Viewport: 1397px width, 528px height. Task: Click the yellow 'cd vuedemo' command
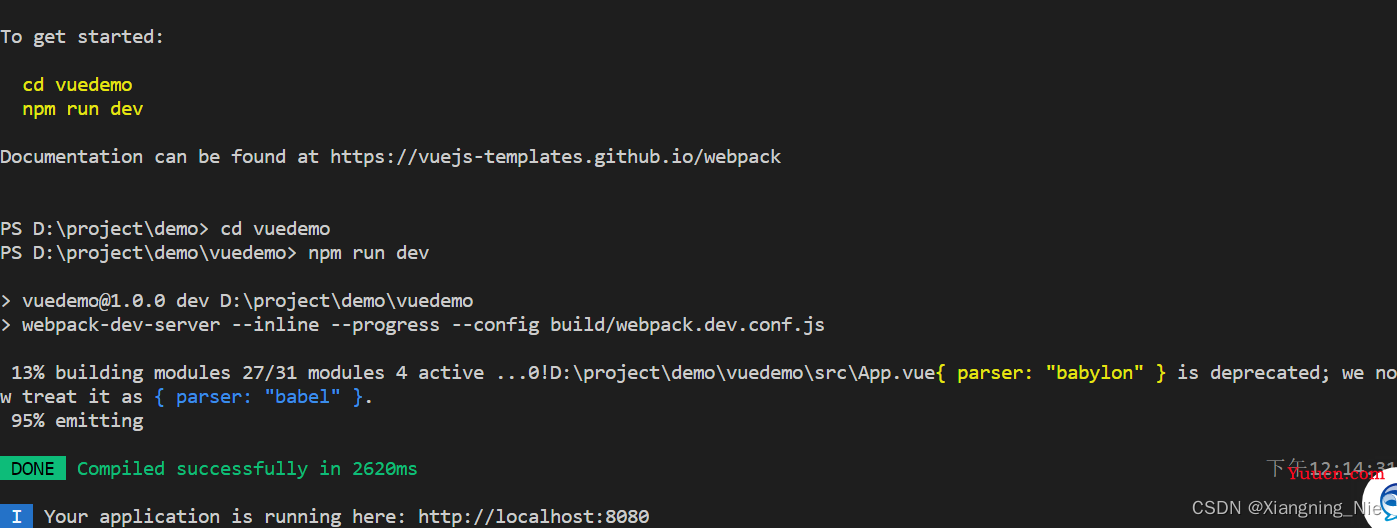(77, 85)
